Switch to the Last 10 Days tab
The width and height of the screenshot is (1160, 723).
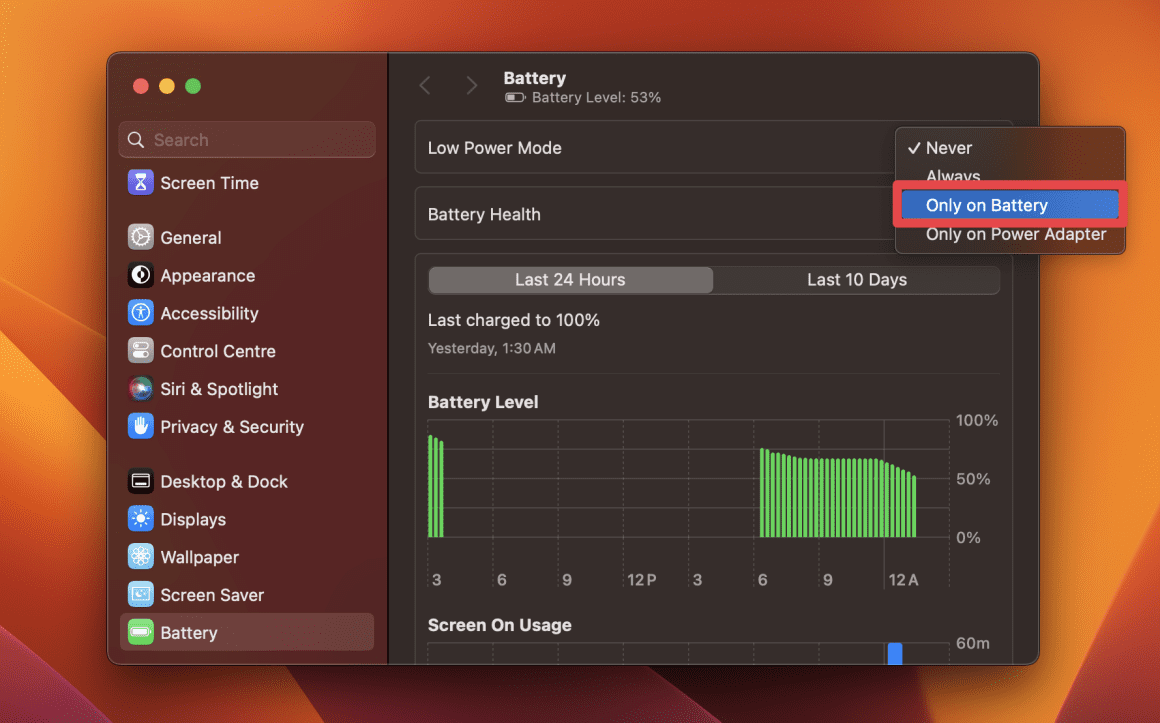[856, 280]
